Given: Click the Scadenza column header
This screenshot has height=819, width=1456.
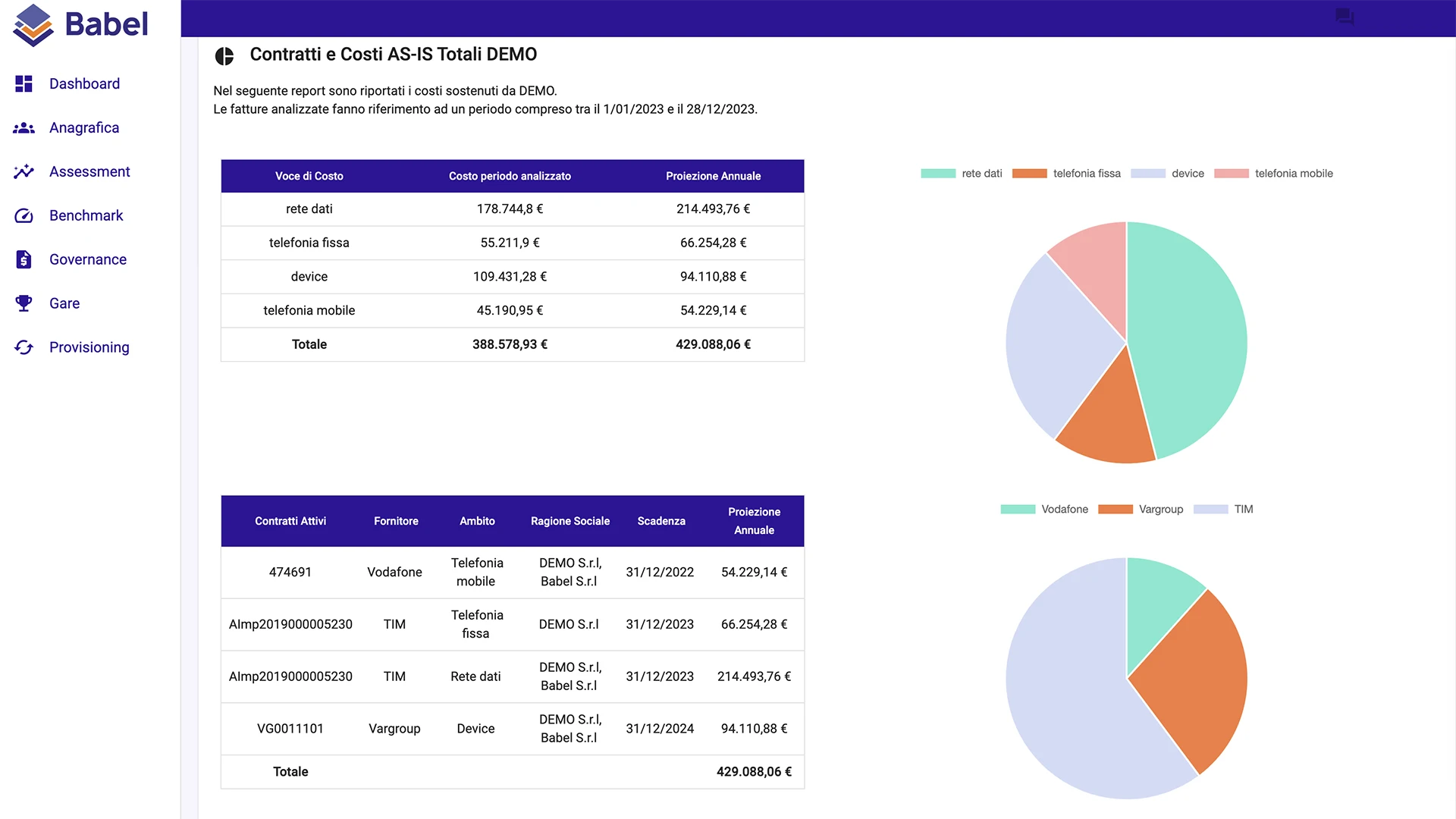Looking at the screenshot, I should click(661, 521).
